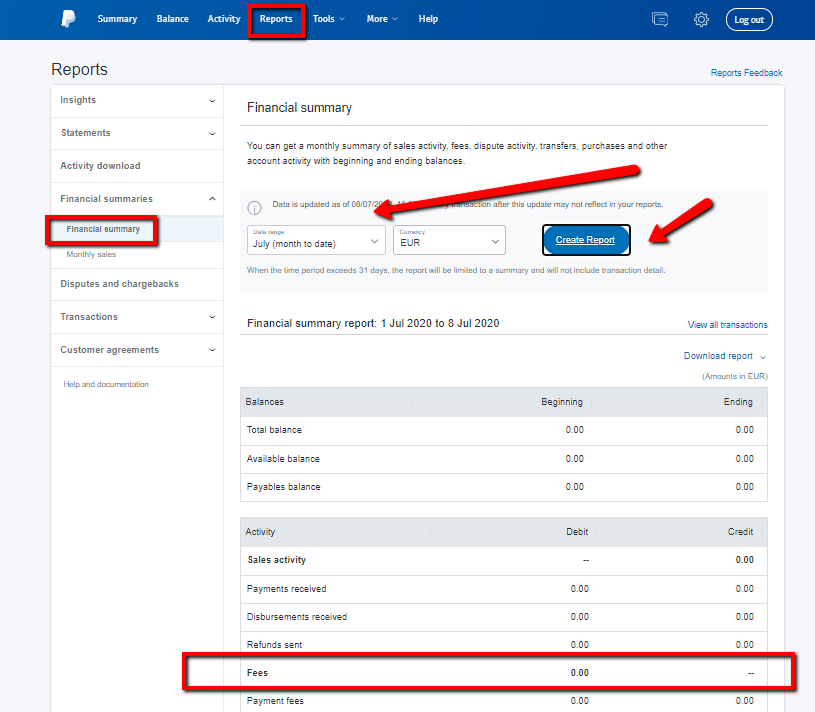Open the Download report dropdown
The image size is (815, 712).
pyautogui.click(x=724, y=356)
